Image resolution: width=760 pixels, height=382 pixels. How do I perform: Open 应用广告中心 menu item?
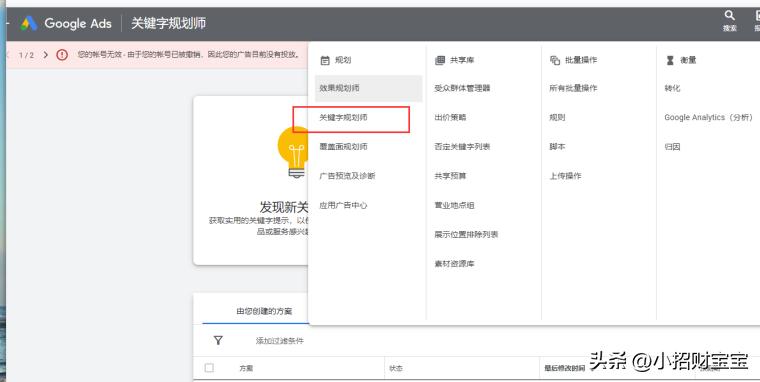click(343, 205)
